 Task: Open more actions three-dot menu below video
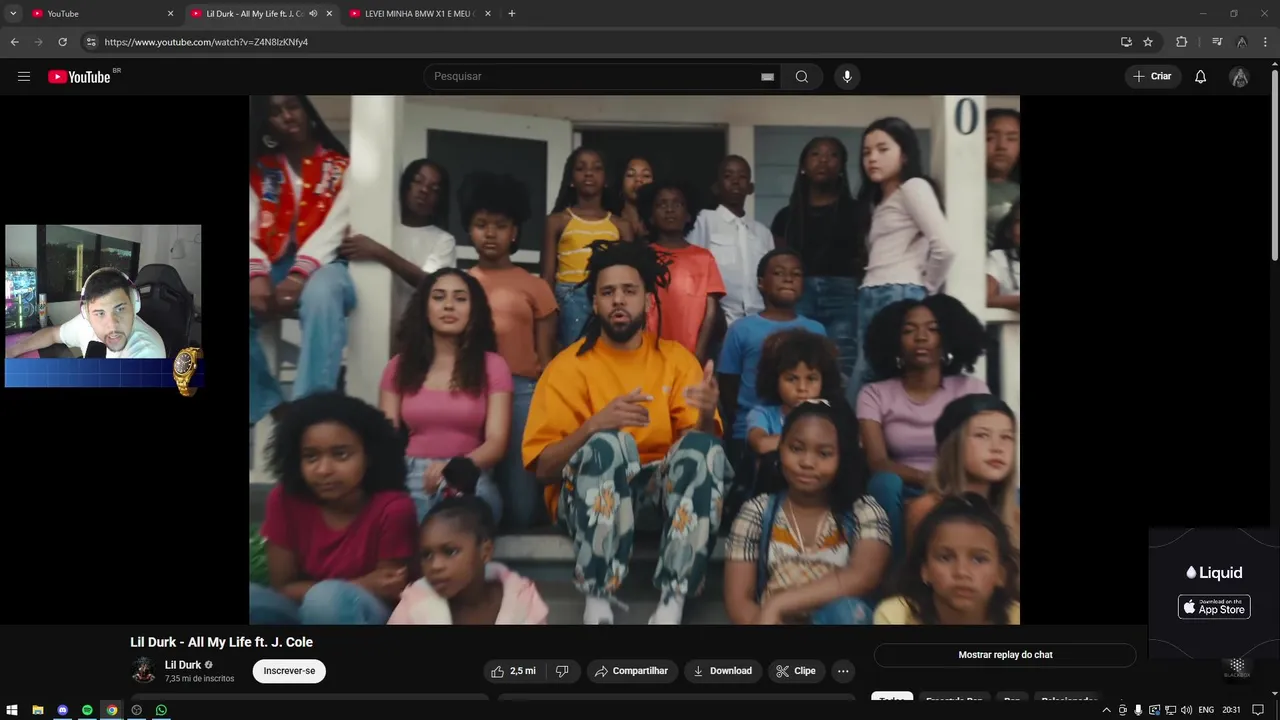point(843,671)
